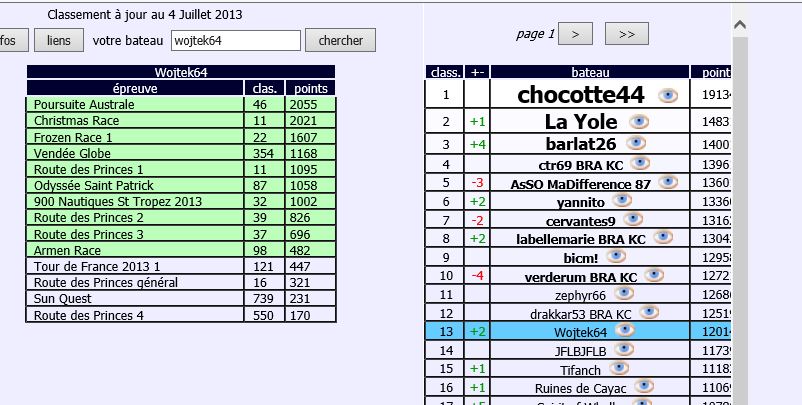This screenshot has height=405, width=802.
Task: Click the scrollbar up arrow
Action: coord(740,24)
